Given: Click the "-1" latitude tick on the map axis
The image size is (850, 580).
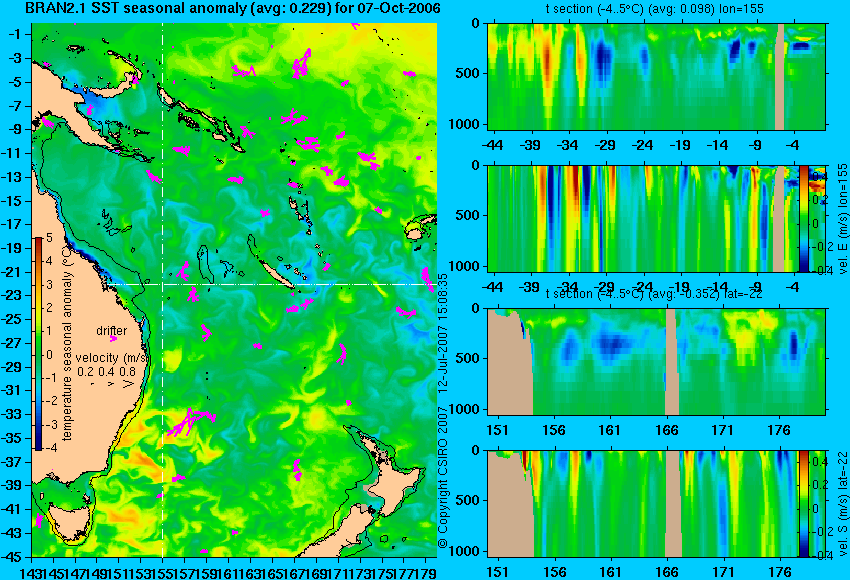Looking at the screenshot, I should click(x=15, y=34).
